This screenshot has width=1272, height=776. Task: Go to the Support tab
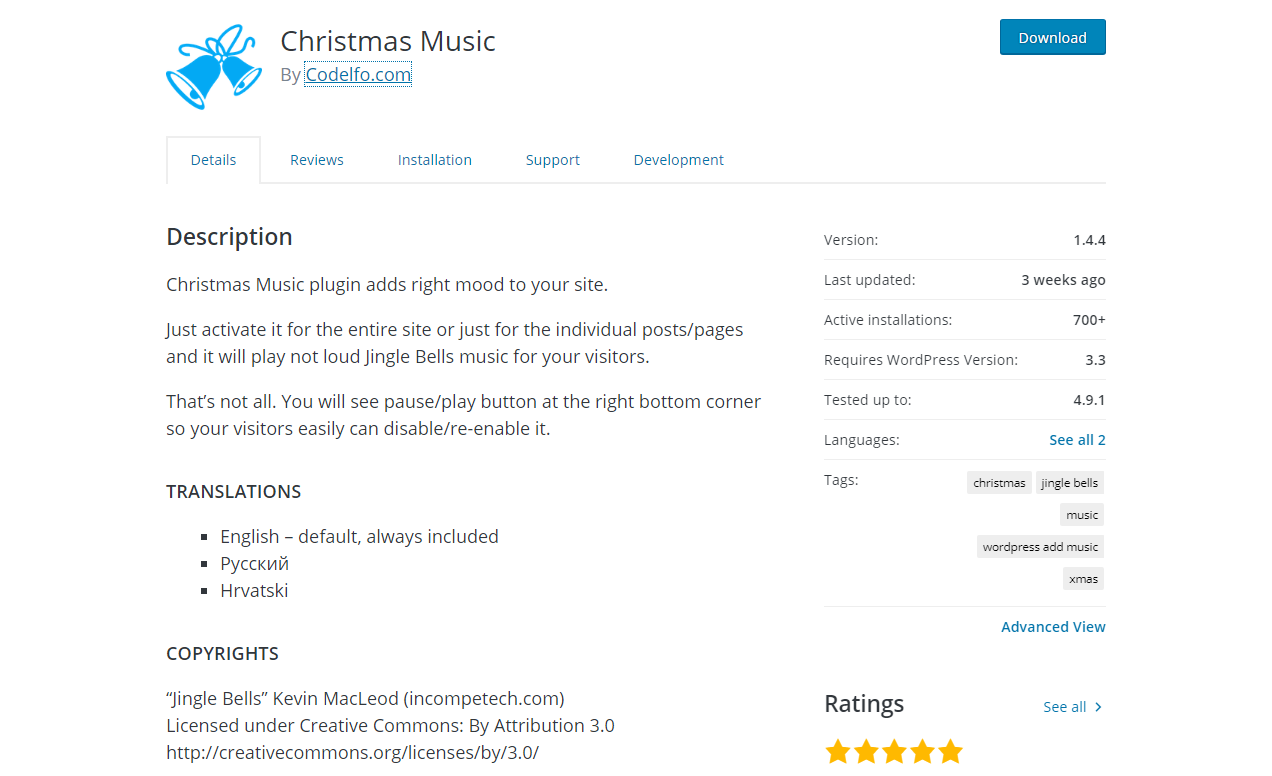click(x=553, y=160)
